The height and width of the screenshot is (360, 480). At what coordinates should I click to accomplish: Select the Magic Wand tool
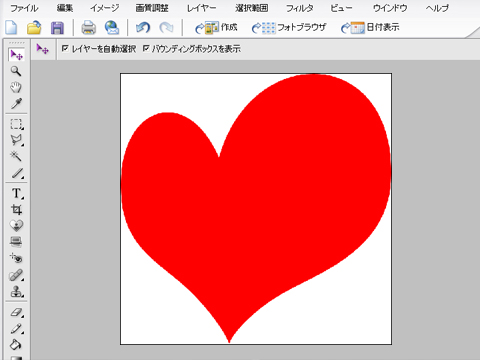click(x=16, y=156)
